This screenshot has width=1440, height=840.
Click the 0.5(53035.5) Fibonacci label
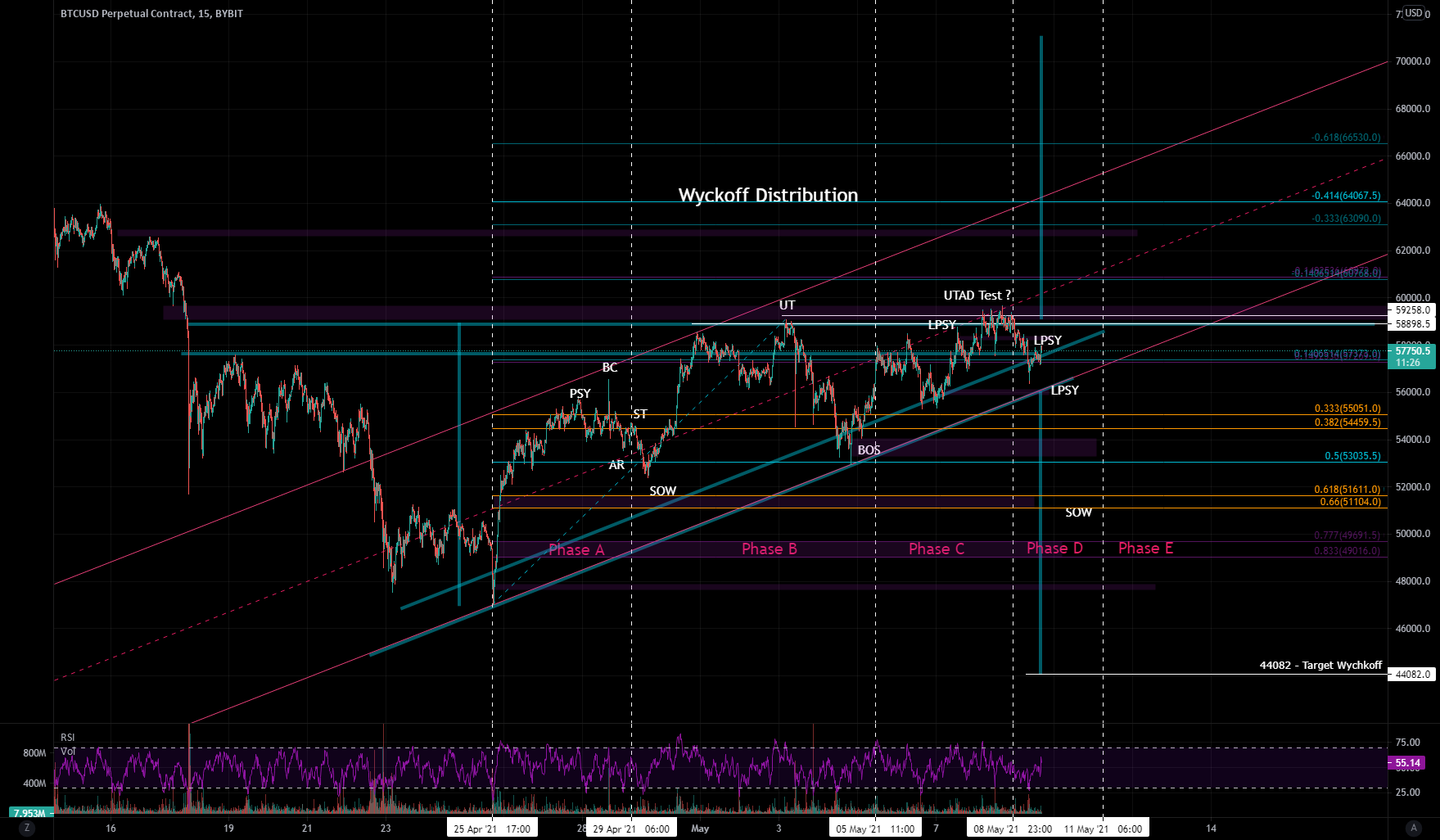coord(1352,456)
